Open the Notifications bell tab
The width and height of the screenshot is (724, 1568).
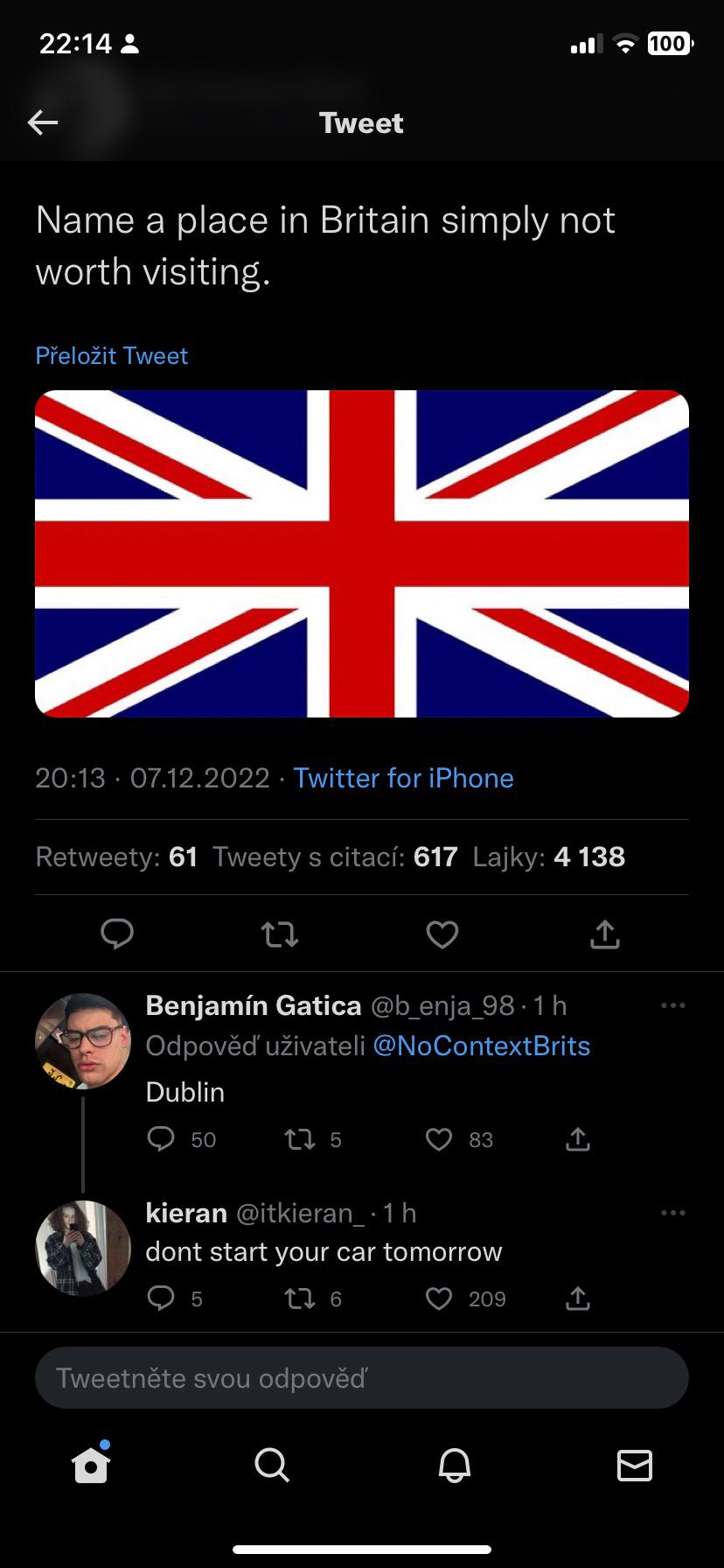454,1464
